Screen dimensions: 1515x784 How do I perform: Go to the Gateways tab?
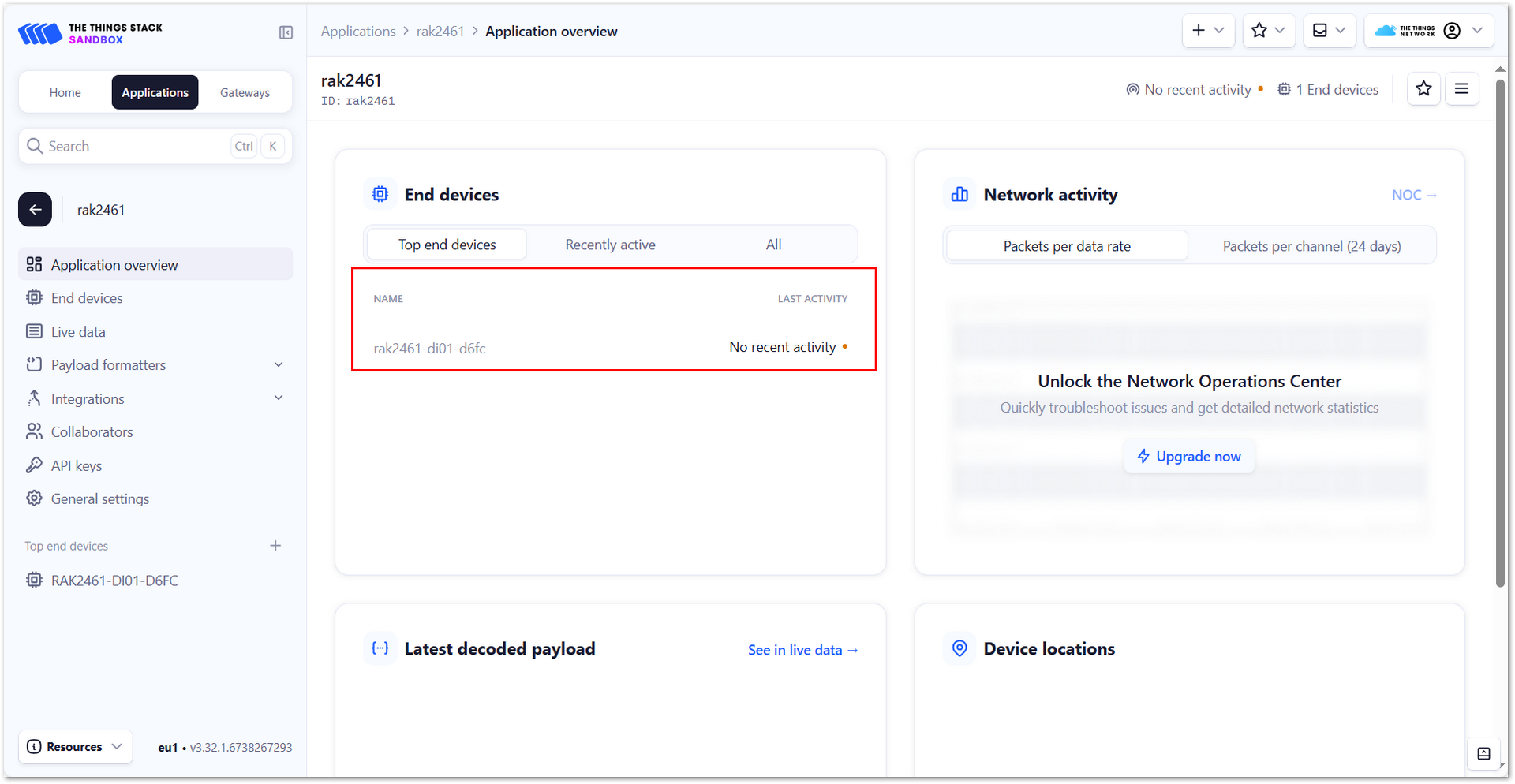[x=245, y=92]
